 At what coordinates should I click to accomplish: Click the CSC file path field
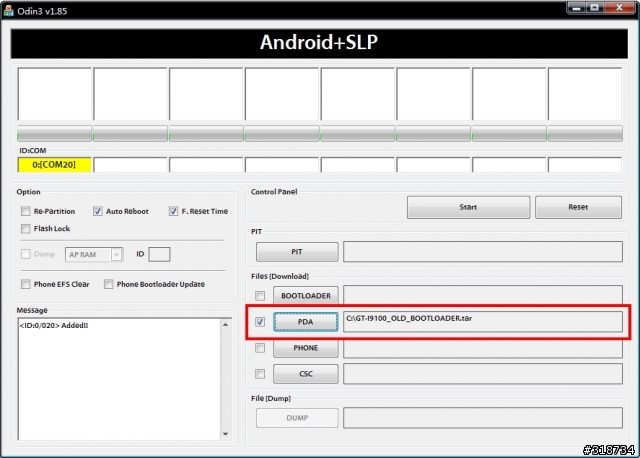click(483, 374)
